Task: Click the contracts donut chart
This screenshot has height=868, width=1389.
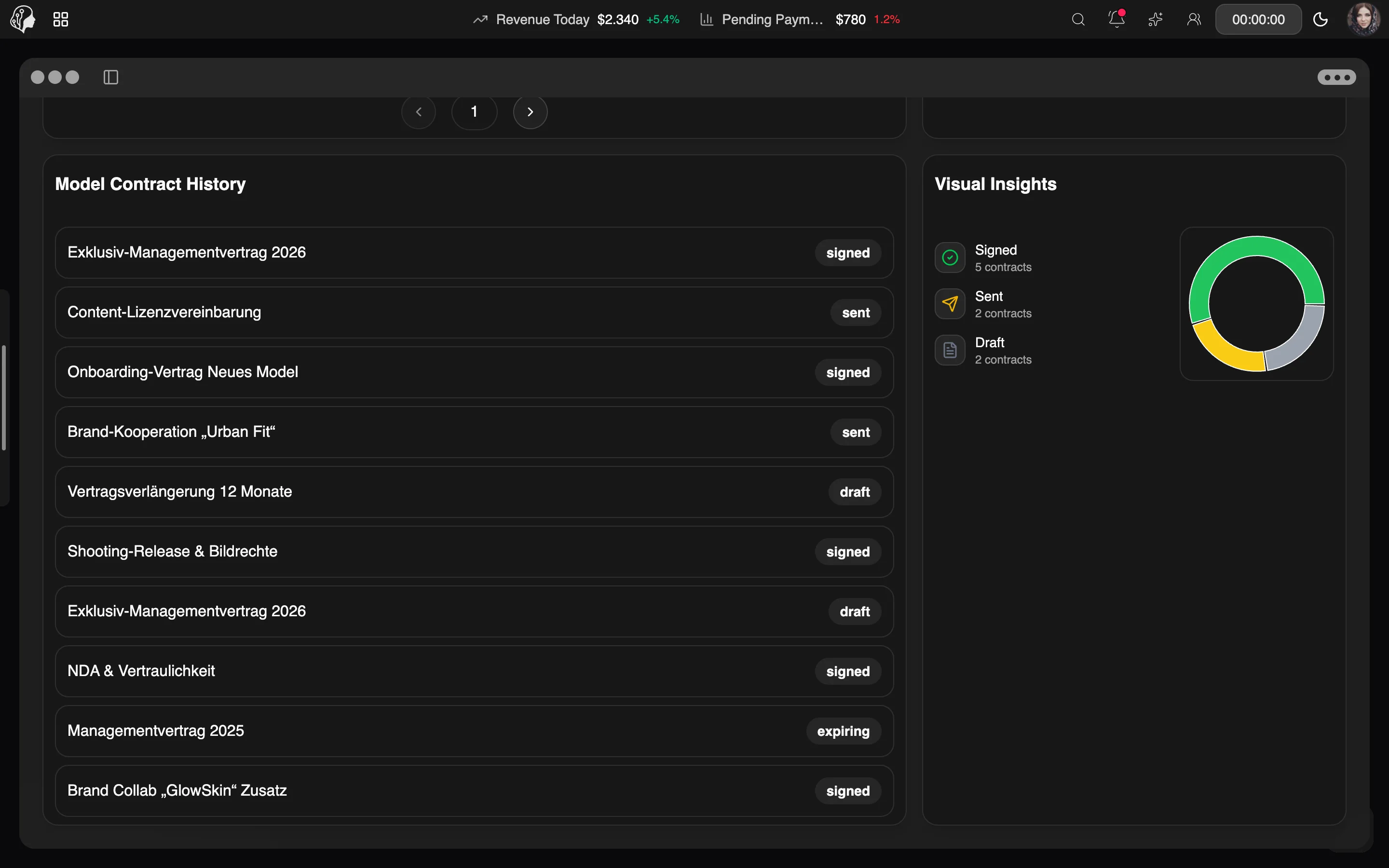Action: point(1256,304)
